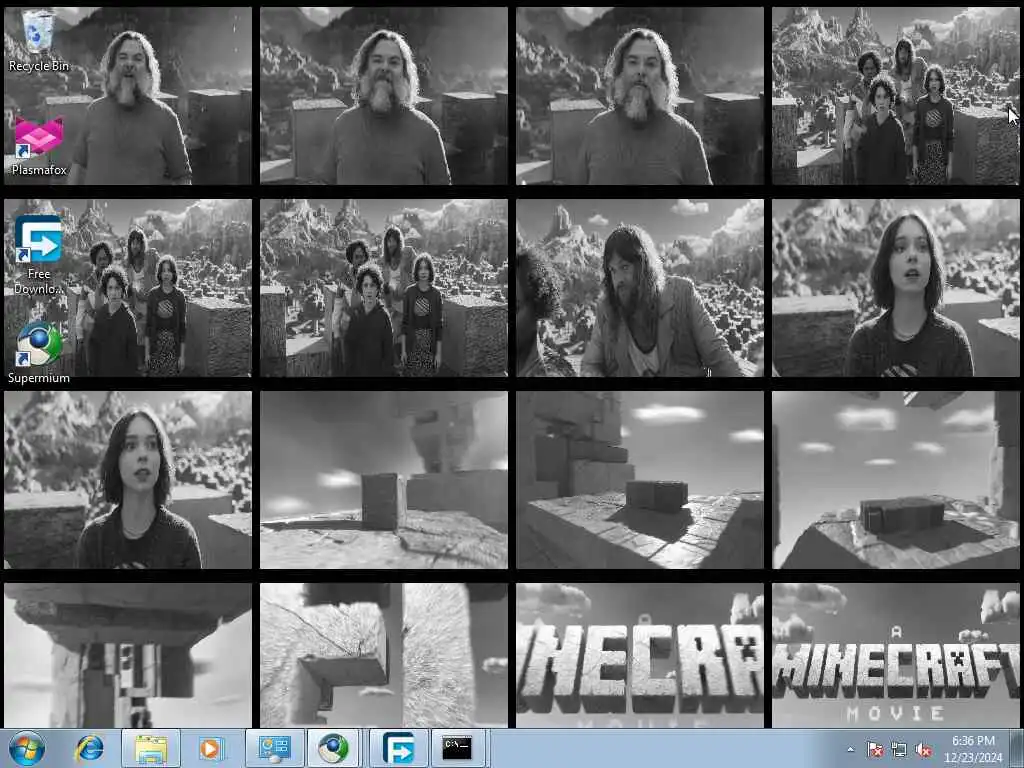Open the Action Center flag icon
This screenshot has width=1024, height=768.
pos(874,750)
